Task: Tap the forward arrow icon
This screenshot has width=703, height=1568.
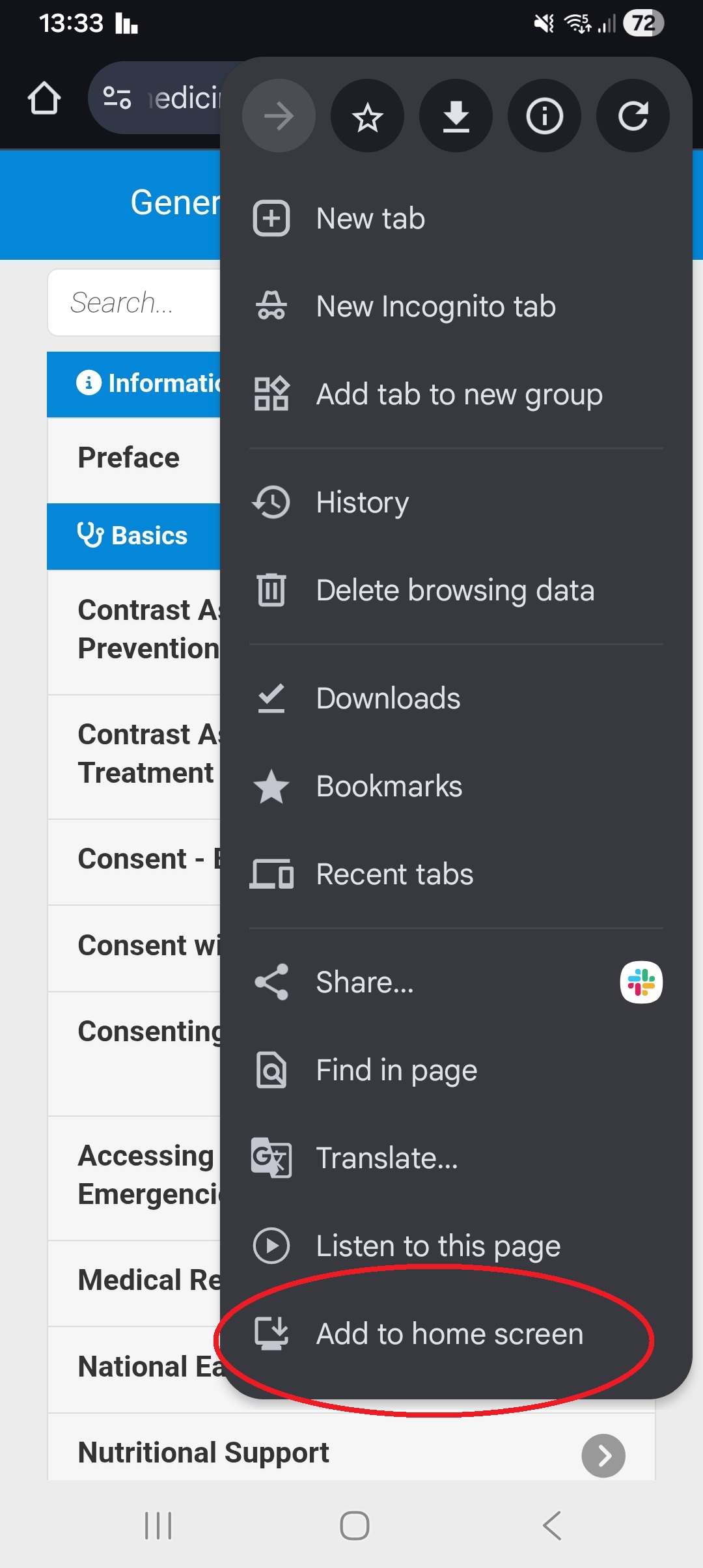Action: [x=279, y=117]
